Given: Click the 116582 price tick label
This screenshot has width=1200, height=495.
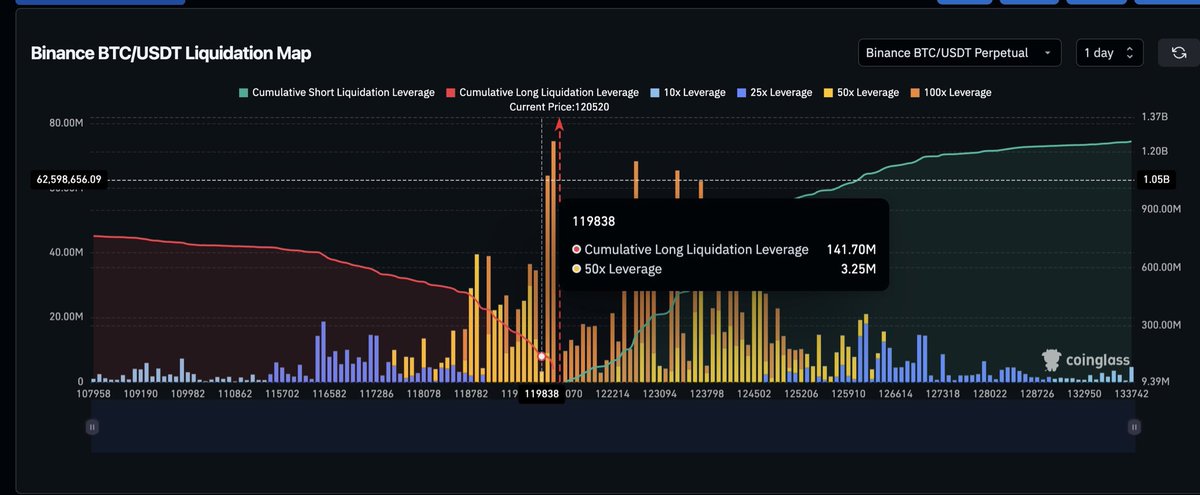Looking at the screenshot, I should (x=330, y=394).
